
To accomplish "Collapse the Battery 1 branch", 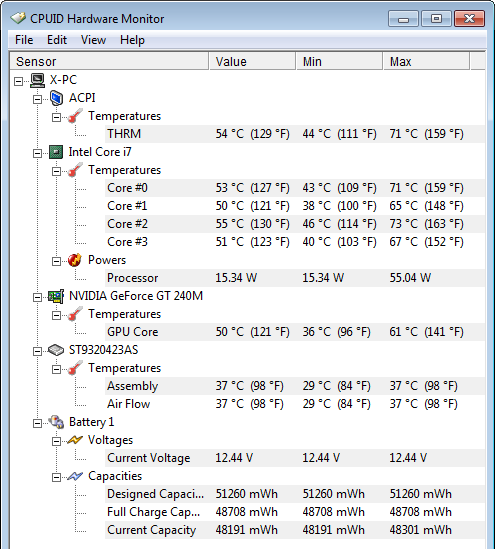I will (37, 424).
